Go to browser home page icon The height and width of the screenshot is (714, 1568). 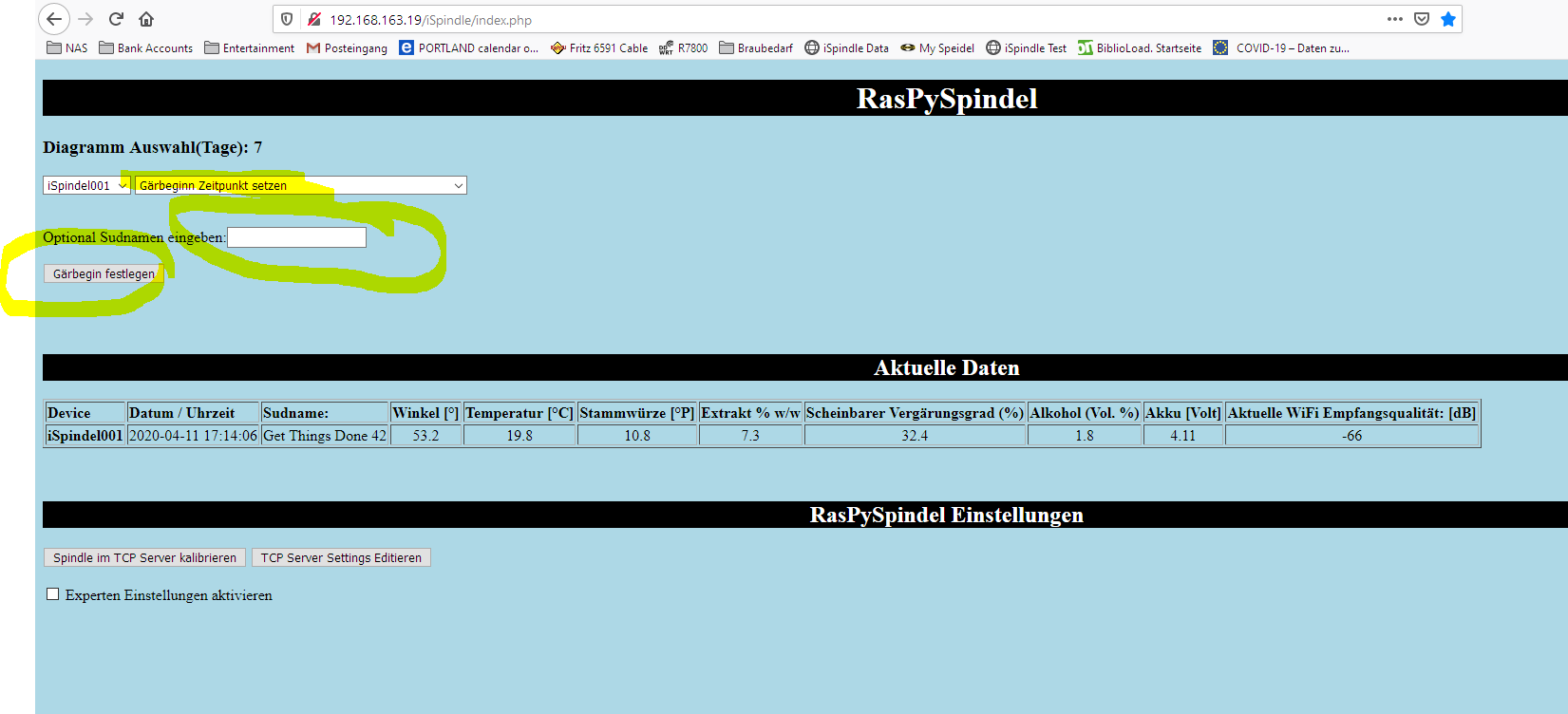tap(146, 19)
